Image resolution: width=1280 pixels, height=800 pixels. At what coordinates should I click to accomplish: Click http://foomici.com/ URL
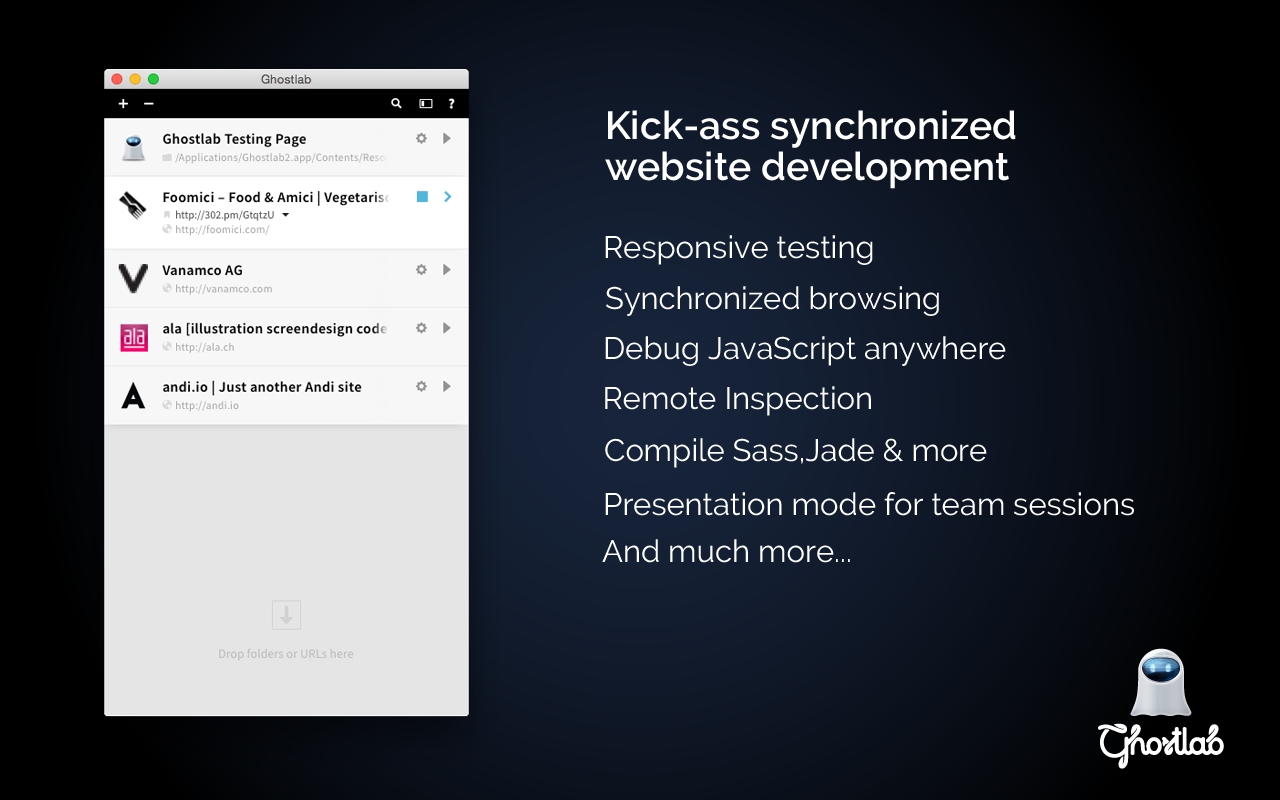coord(222,229)
